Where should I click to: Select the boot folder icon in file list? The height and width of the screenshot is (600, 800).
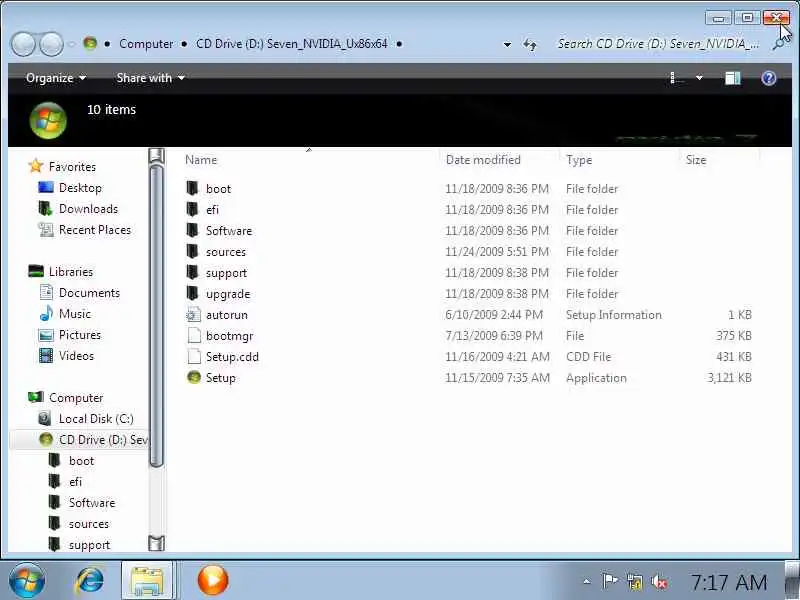(x=192, y=188)
